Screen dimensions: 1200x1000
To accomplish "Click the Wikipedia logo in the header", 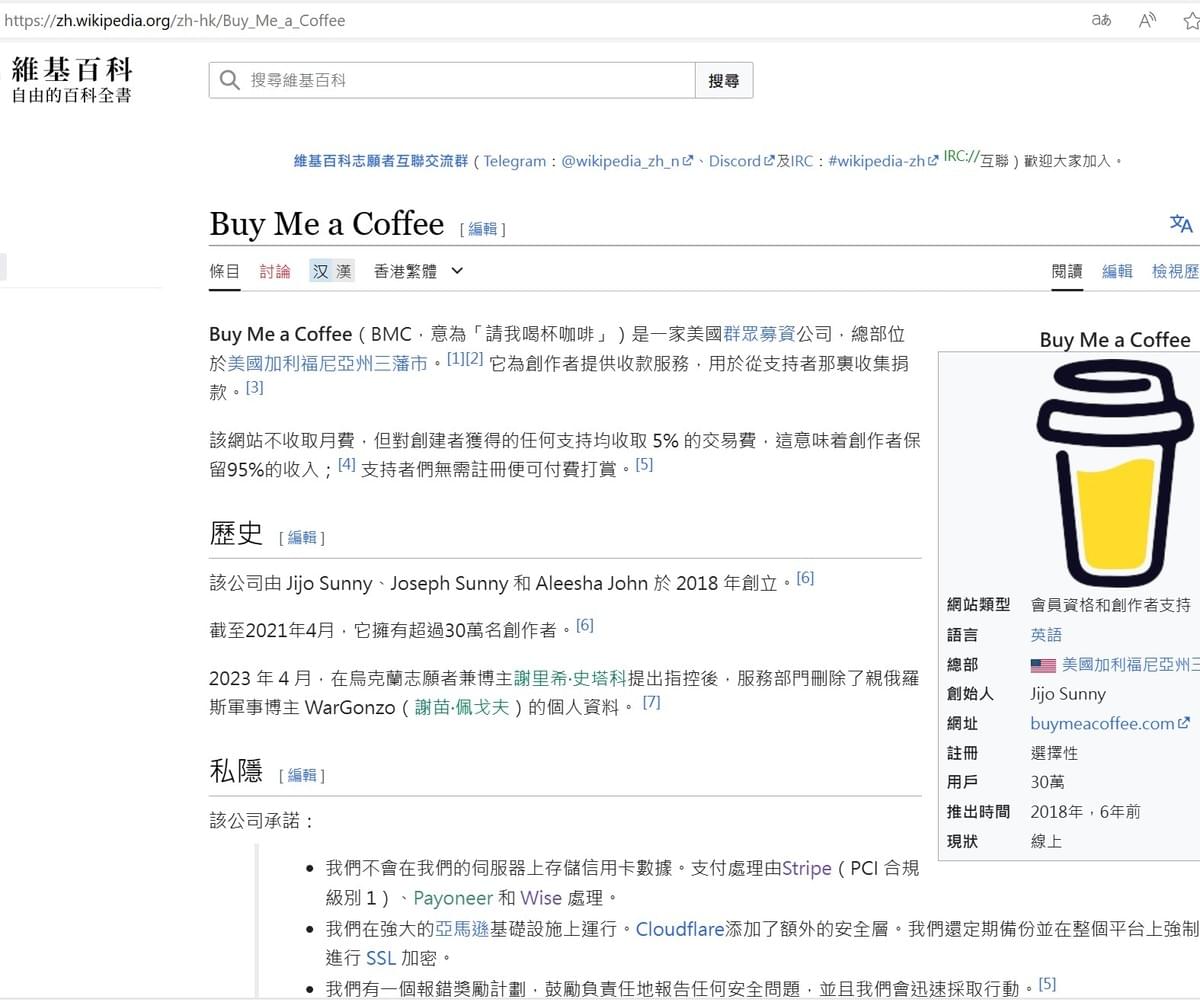I will coord(71,80).
